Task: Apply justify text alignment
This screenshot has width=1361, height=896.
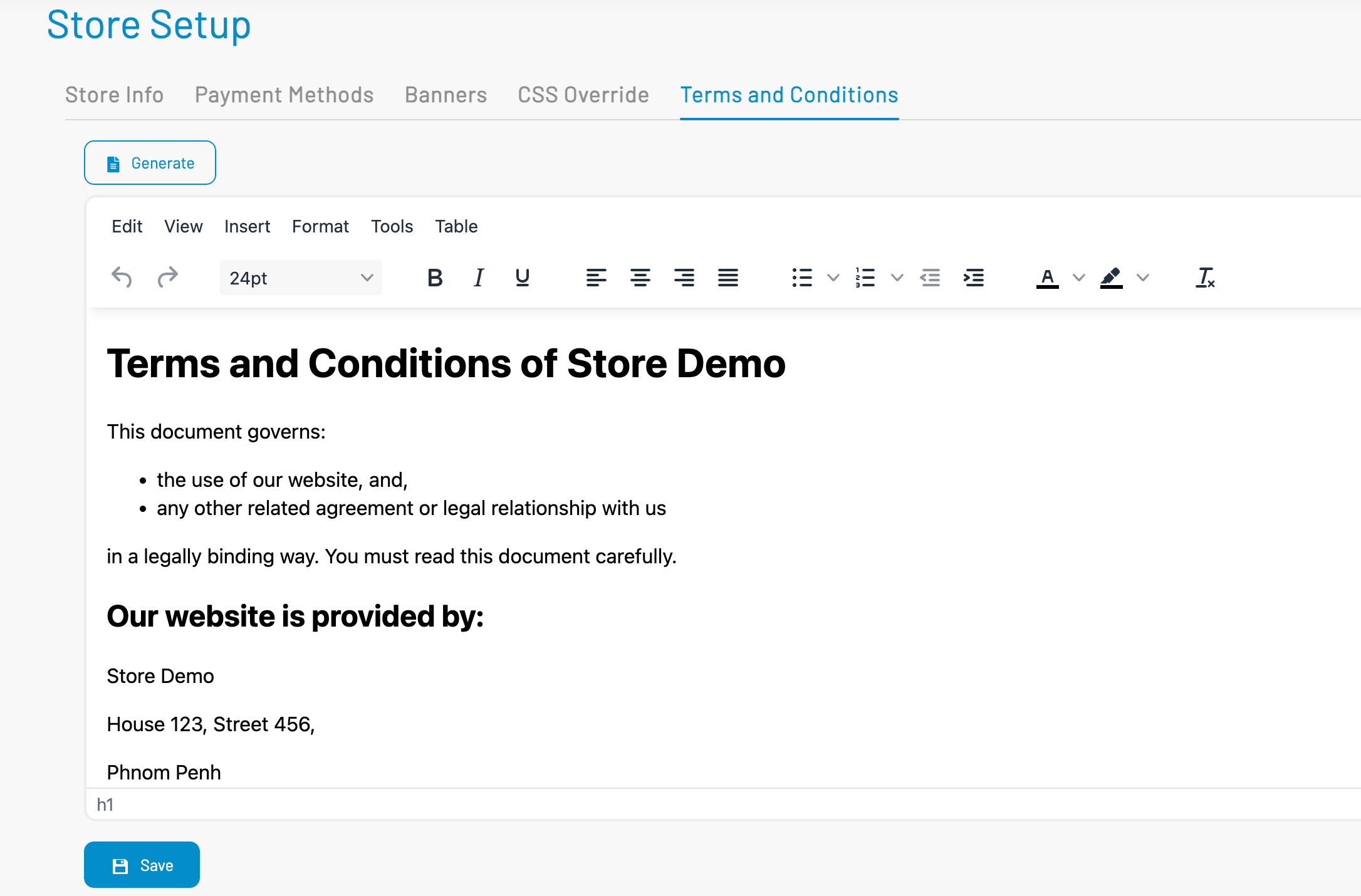Action: [727, 277]
